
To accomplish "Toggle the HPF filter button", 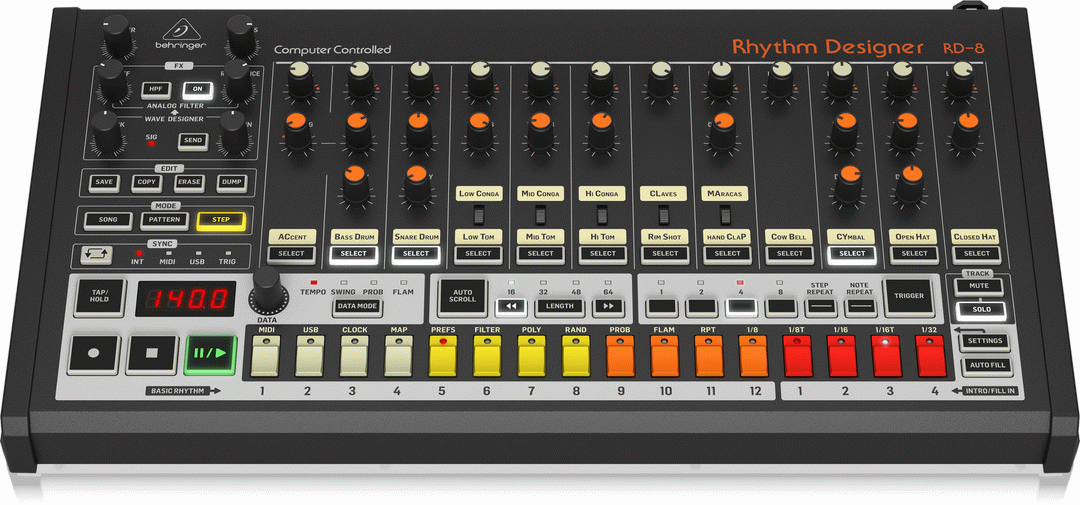I will (x=155, y=89).
